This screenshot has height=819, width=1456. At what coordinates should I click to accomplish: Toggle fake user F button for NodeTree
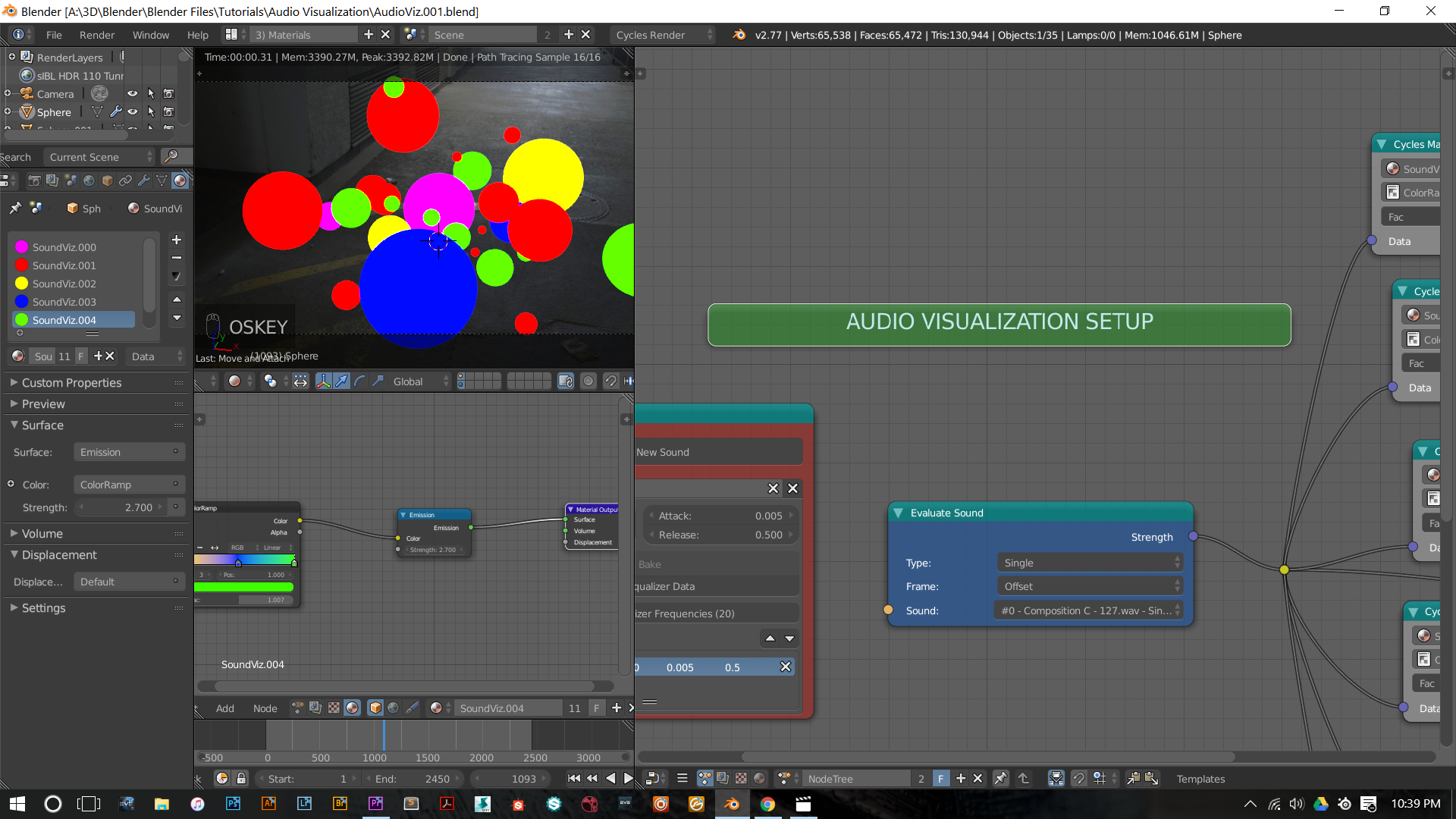click(x=940, y=779)
